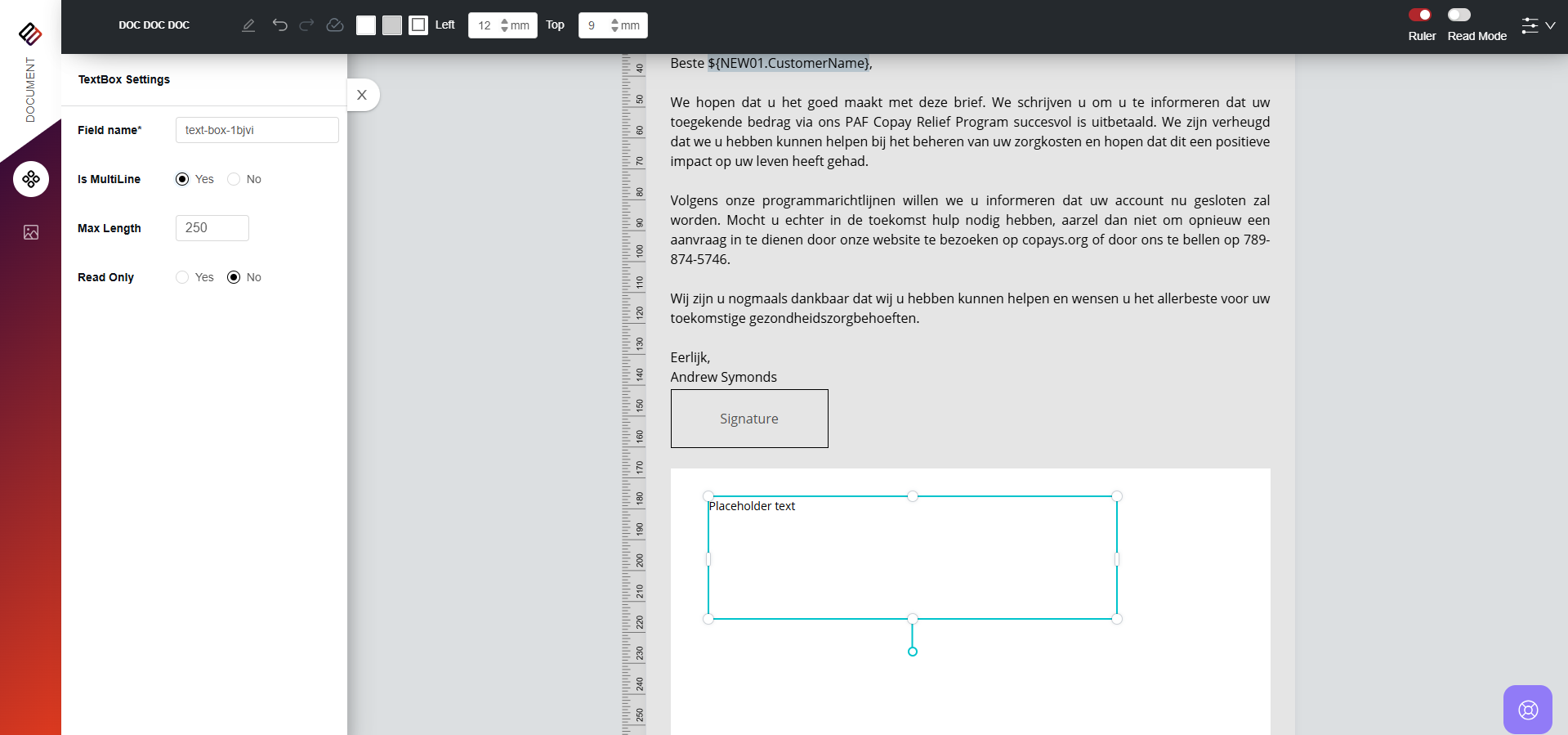Set Is MultiLine to No
This screenshot has width=1568, height=735.
point(235,179)
